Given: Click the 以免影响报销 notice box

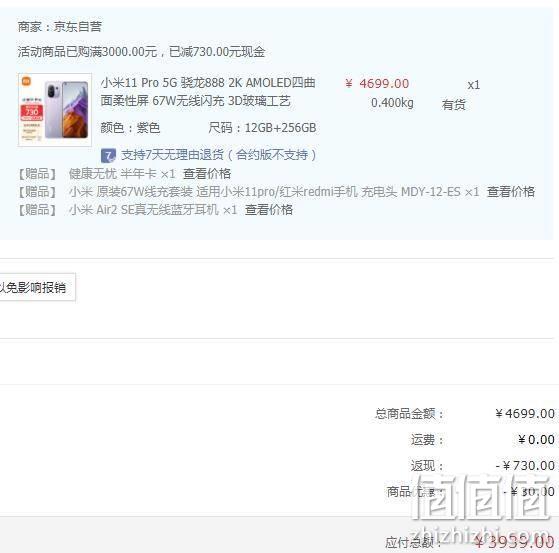Looking at the screenshot, I should pos(37,287).
